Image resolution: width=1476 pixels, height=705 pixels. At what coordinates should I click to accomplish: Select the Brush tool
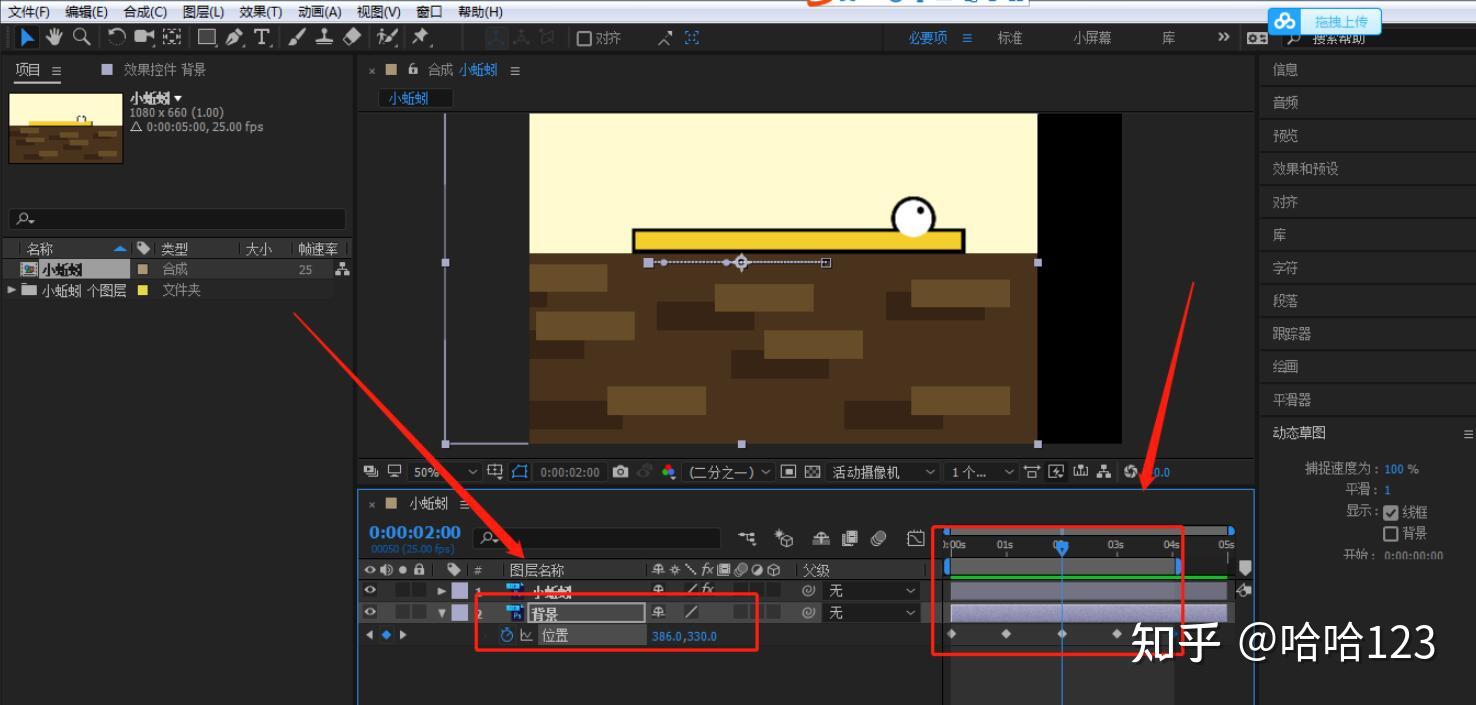click(297, 37)
